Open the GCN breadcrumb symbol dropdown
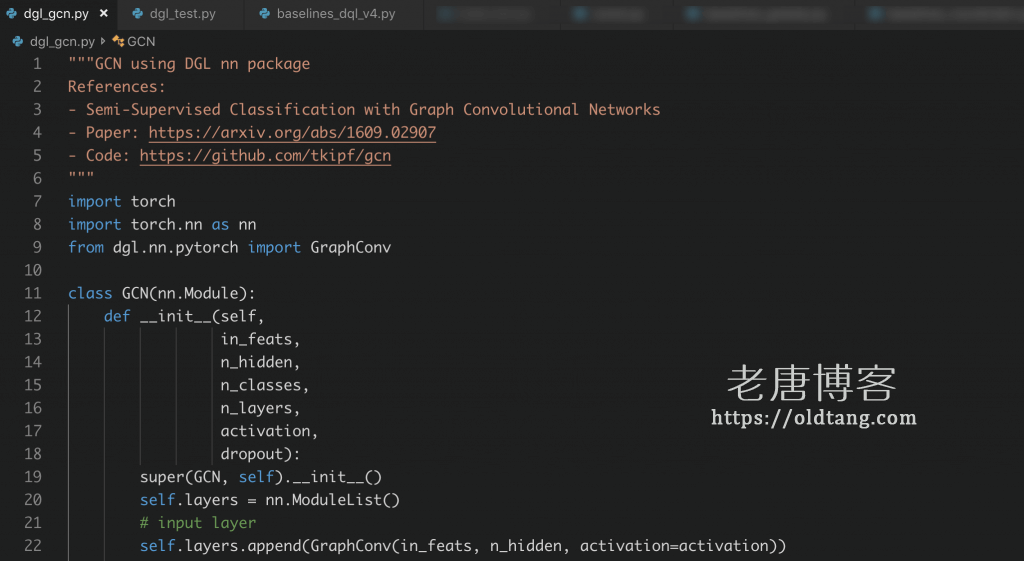1024x561 pixels. (141, 42)
